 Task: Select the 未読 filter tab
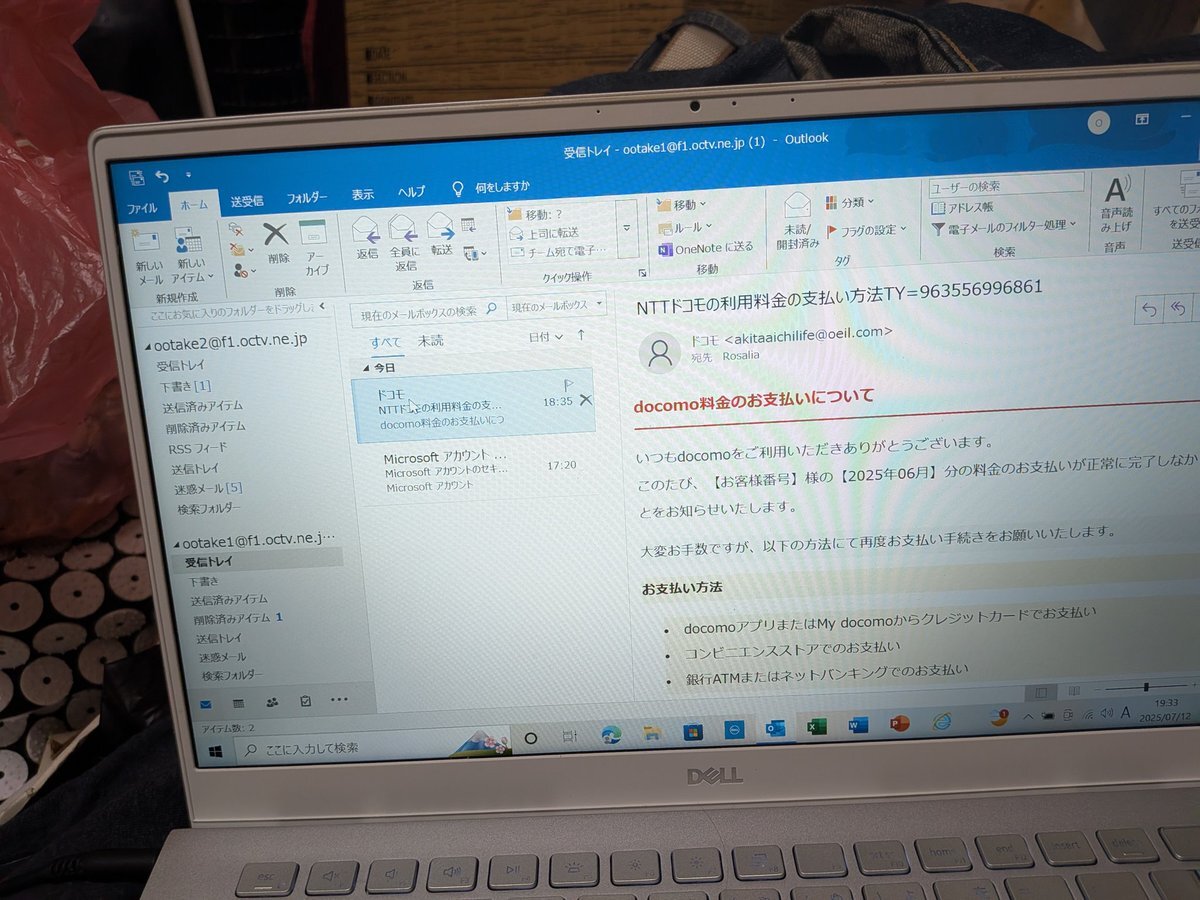431,341
